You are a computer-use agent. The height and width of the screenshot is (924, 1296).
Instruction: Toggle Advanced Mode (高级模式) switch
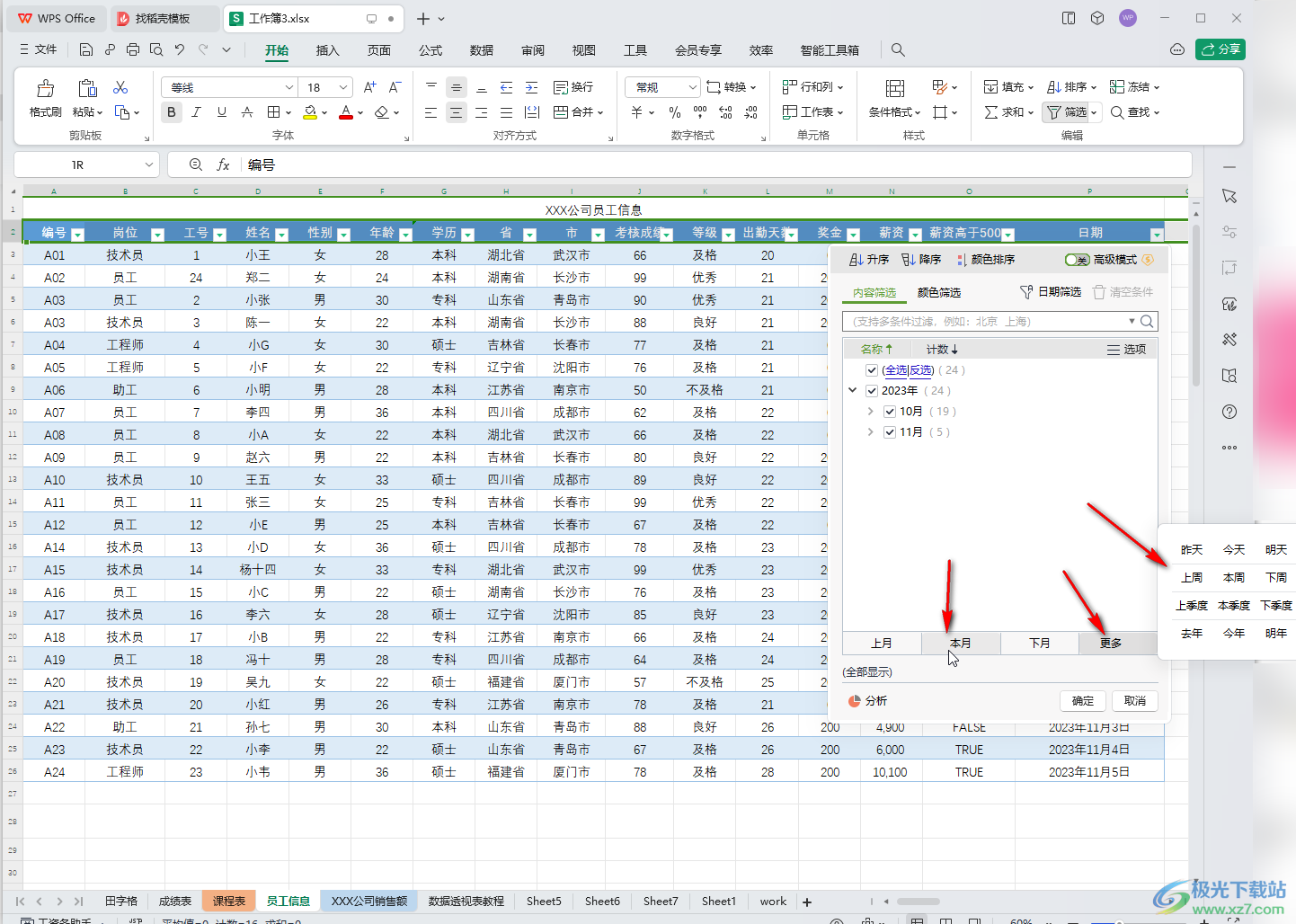pos(1077,260)
